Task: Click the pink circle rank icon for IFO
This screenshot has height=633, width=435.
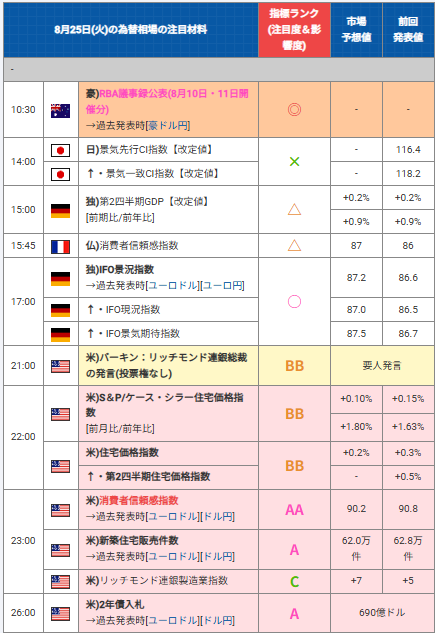Action: (x=294, y=302)
